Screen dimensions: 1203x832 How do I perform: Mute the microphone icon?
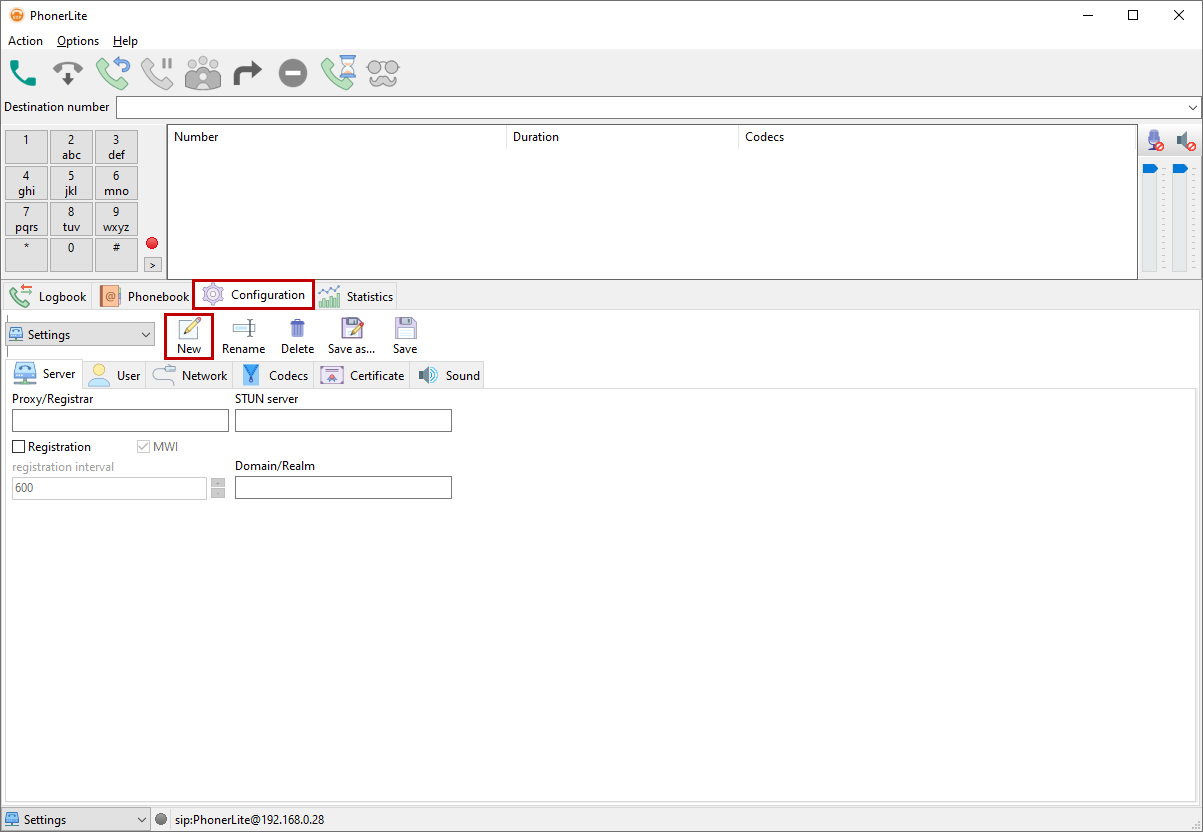[1155, 141]
